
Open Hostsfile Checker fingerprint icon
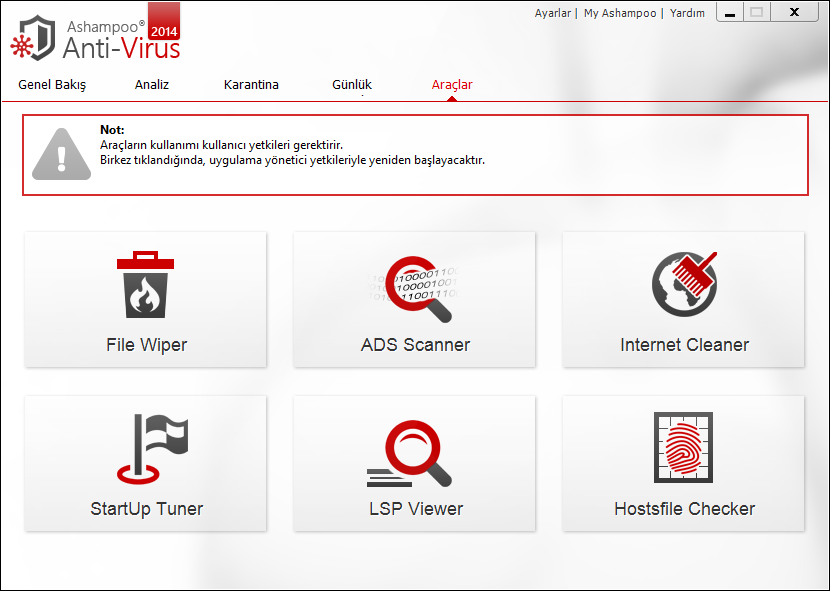pos(683,447)
